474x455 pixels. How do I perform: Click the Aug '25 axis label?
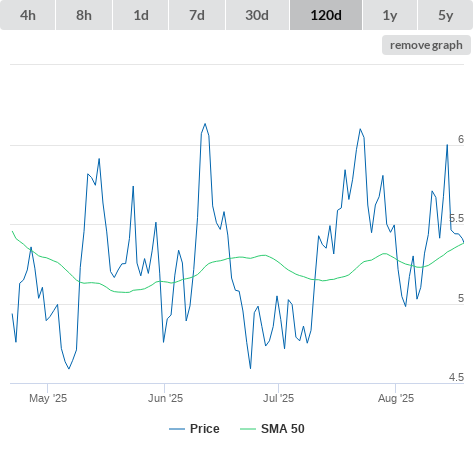click(x=396, y=398)
